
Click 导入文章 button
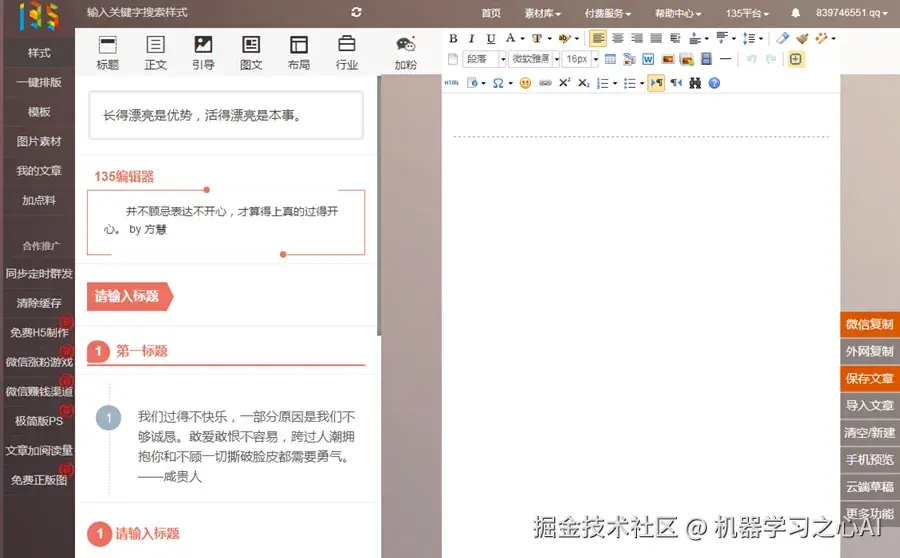coord(870,405)
